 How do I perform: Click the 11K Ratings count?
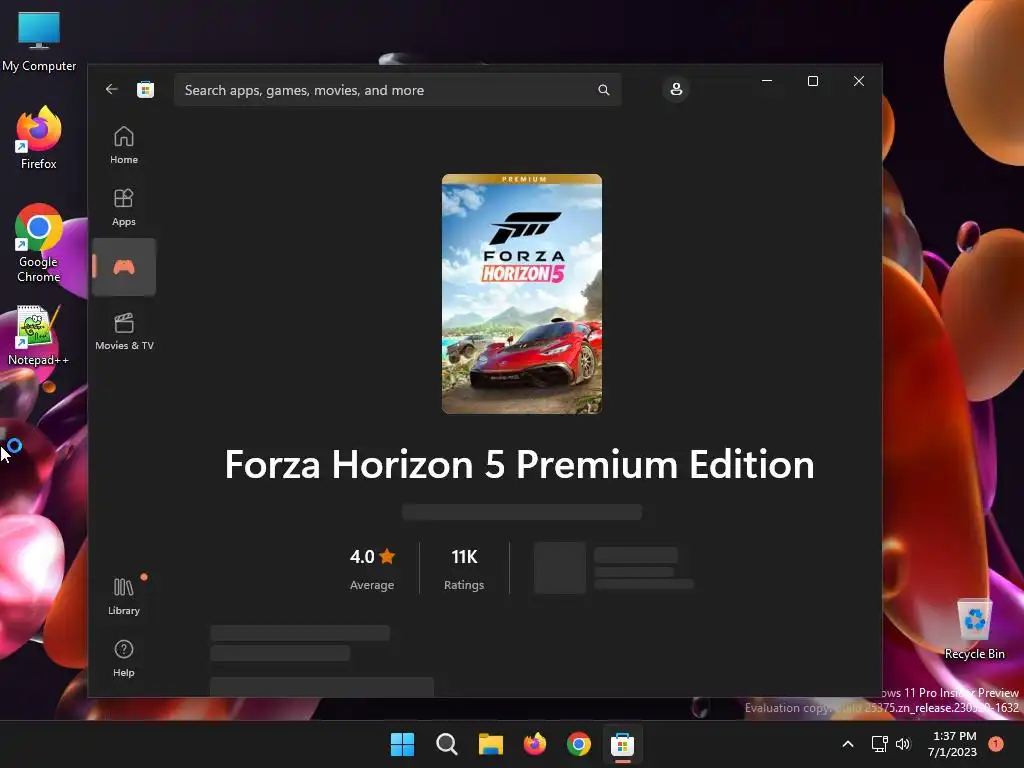[464, 569]
